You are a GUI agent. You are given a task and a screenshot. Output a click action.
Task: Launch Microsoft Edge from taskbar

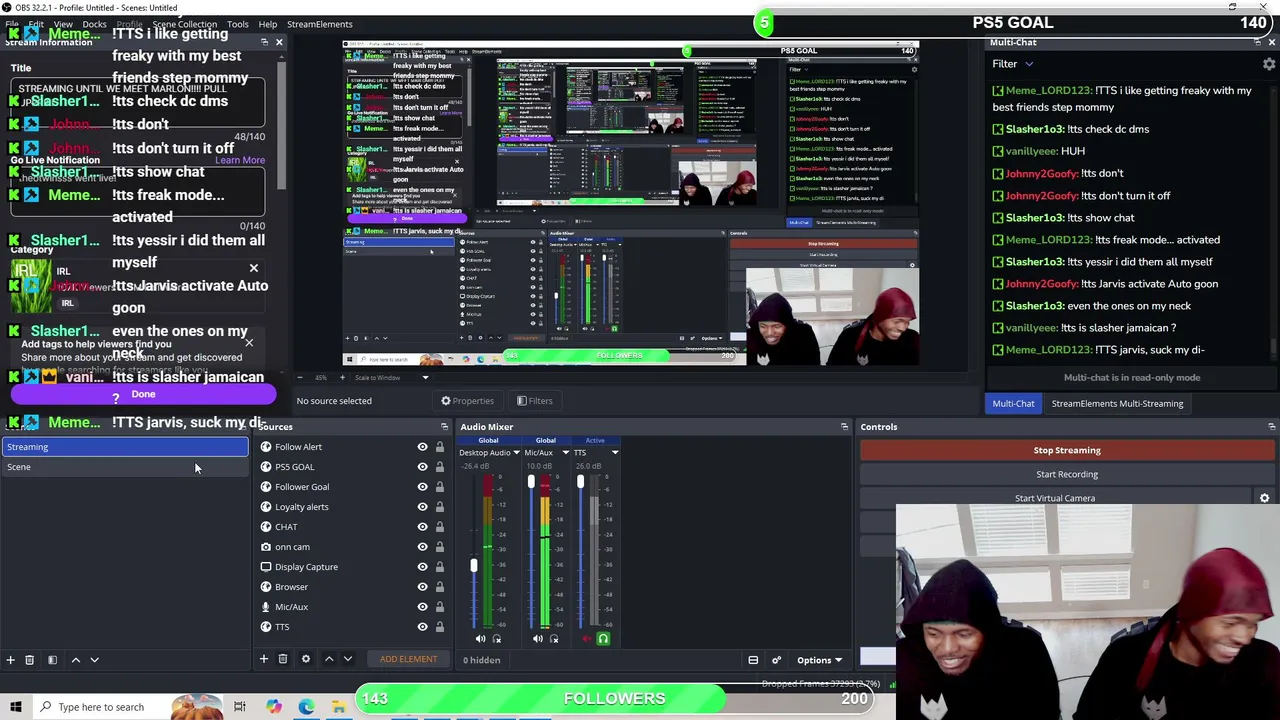pos(306,707)
